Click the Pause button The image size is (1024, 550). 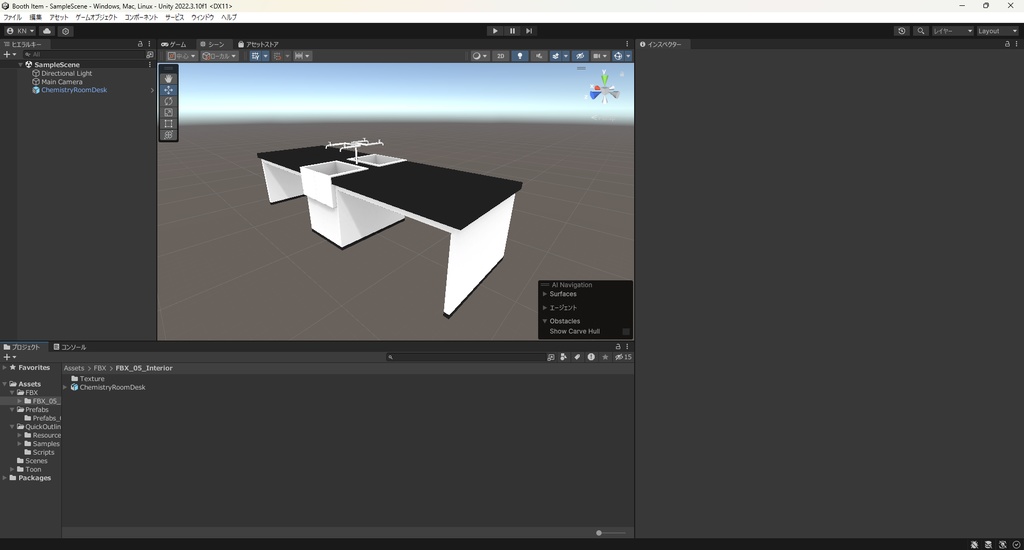[x=512, y=31]
